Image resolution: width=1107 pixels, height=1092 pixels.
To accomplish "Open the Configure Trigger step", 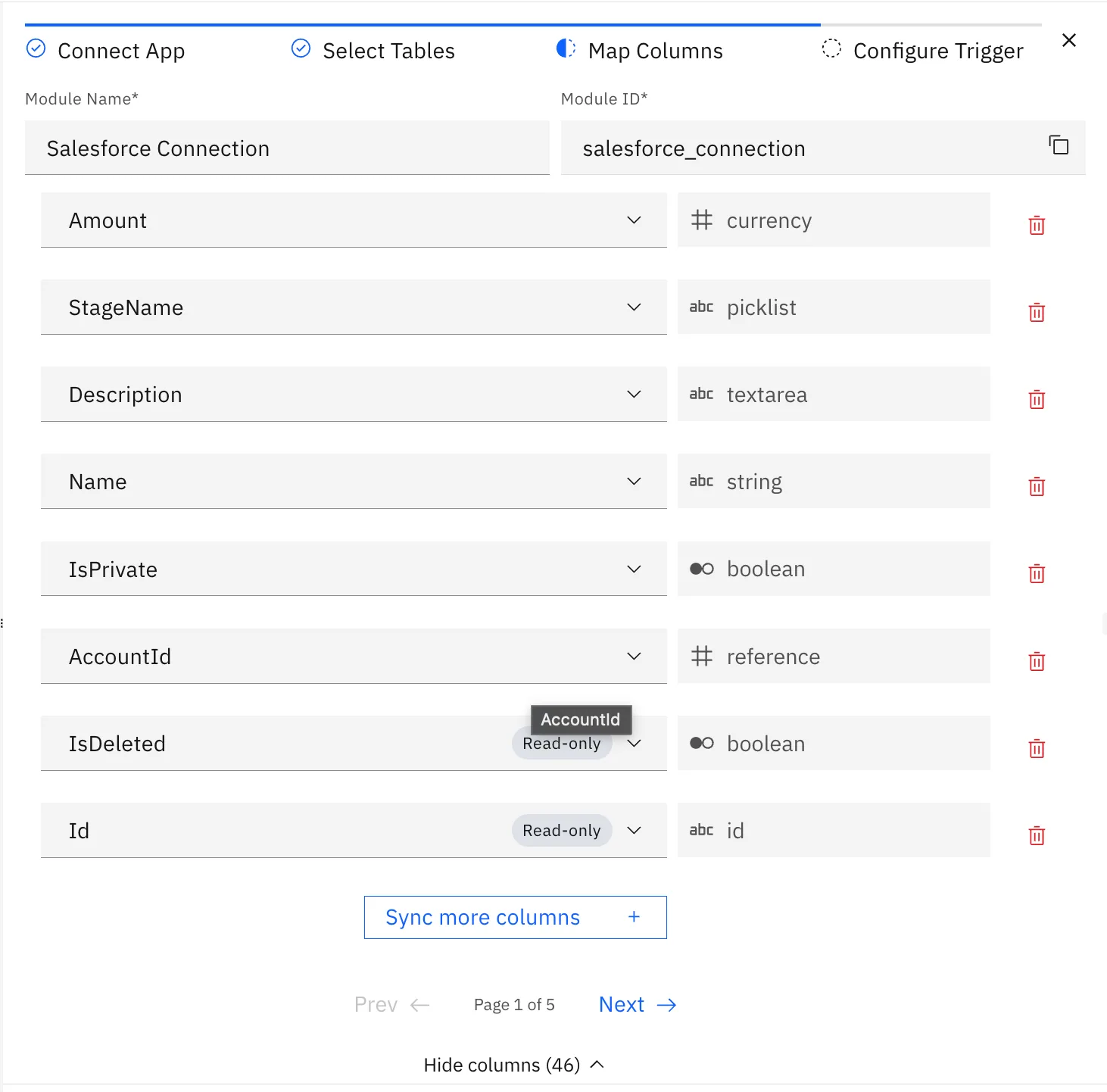I will [923, 50].
